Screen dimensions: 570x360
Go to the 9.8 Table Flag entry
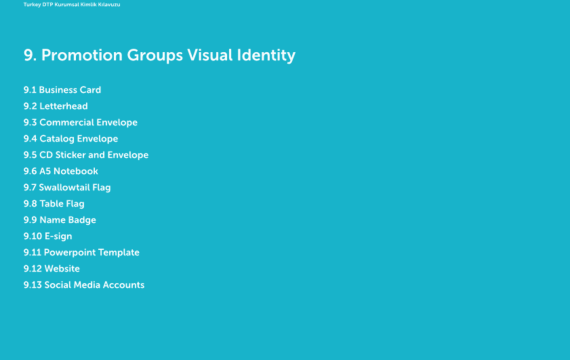point(54,204)
